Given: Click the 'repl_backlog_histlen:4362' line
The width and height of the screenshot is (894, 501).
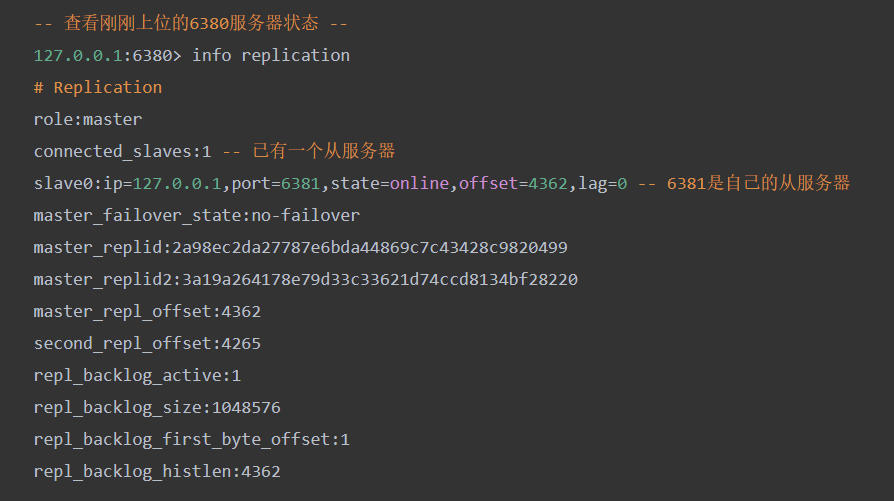Looking at the screenshot, I should tap(157, 471).
